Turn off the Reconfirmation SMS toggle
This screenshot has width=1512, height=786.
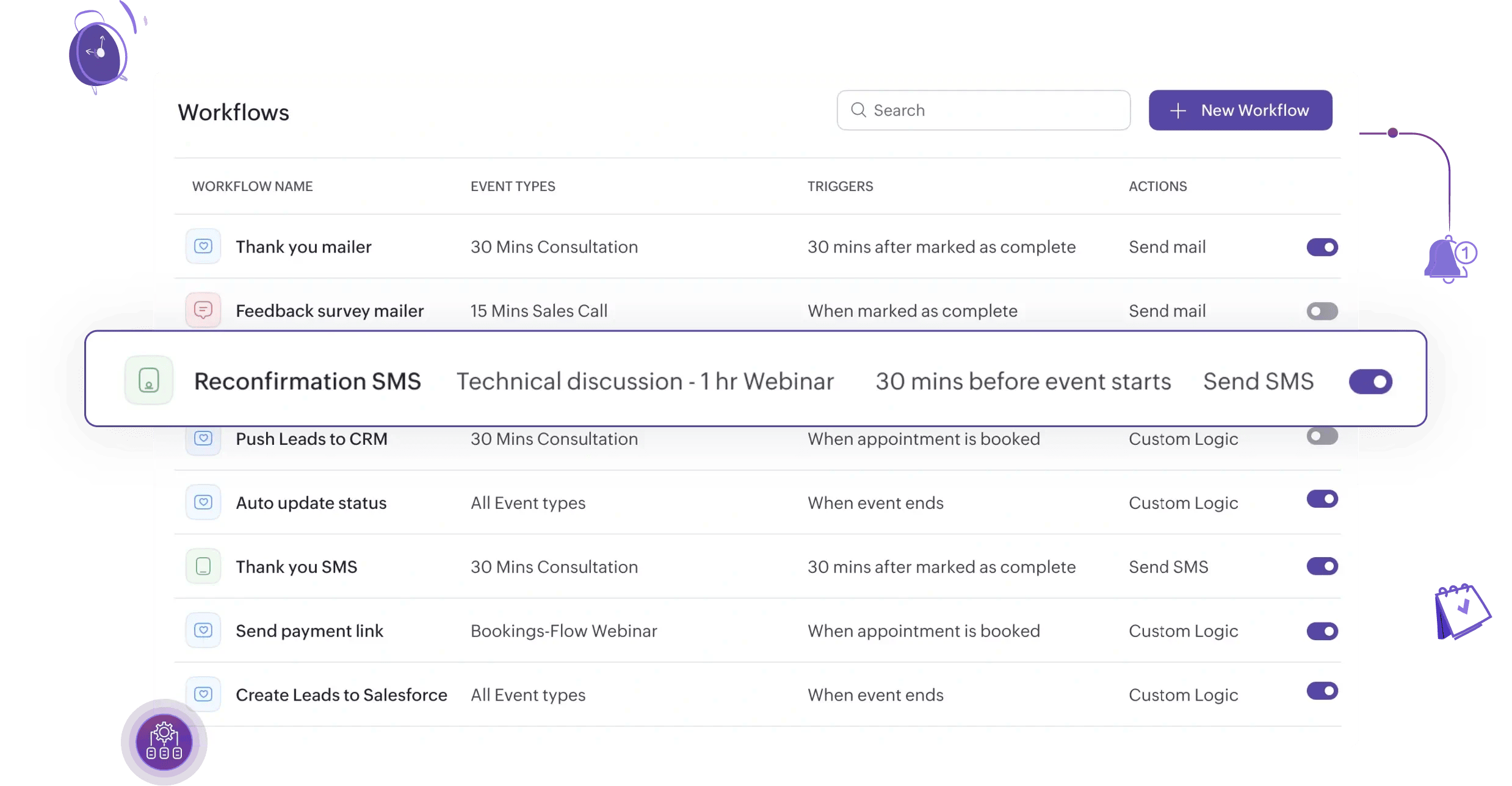click(1370, 382)
